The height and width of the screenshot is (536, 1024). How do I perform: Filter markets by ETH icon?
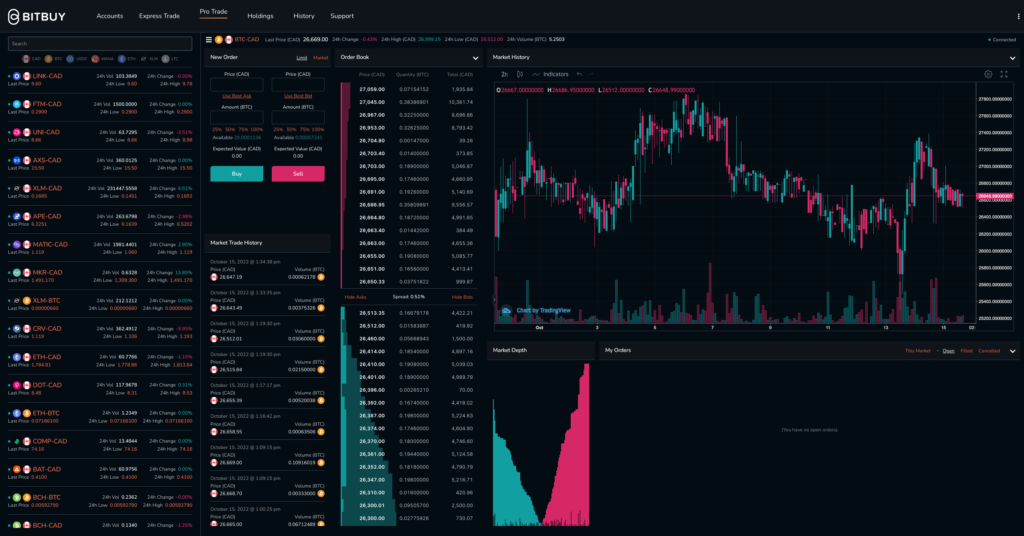[121, 59]
